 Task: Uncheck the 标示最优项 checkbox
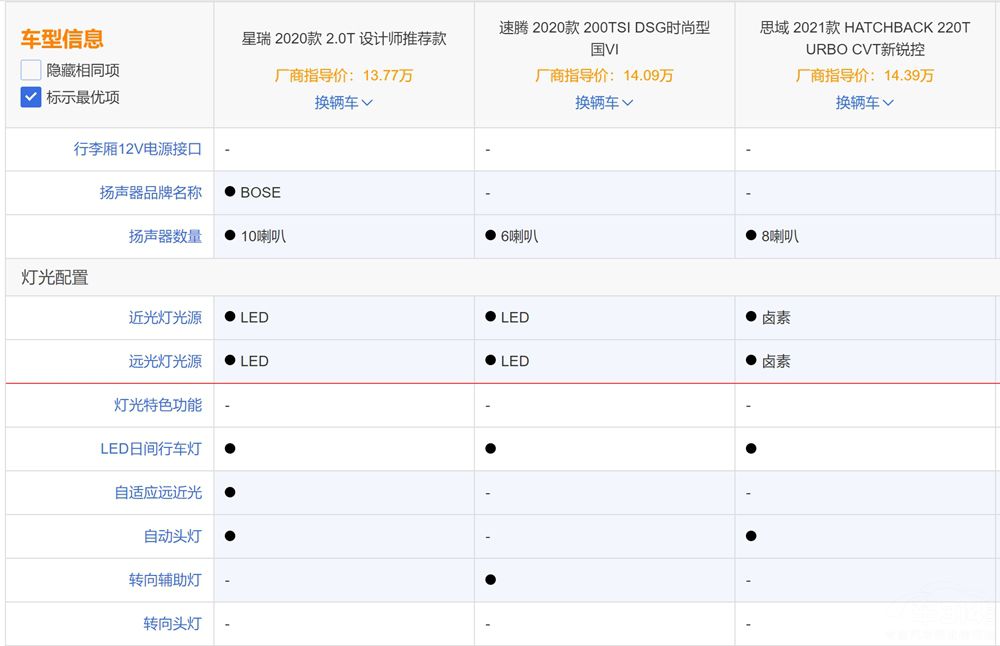tap(31, 98)
